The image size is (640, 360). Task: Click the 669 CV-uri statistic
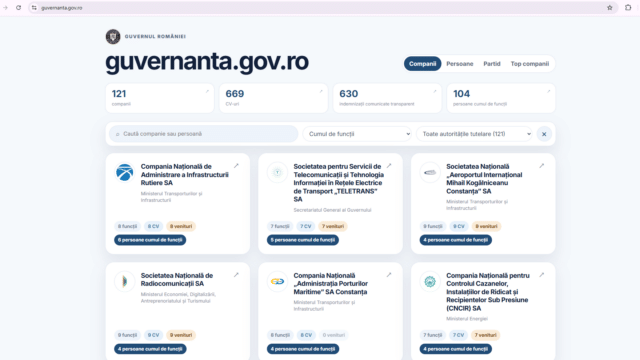[x=273, y=98]
